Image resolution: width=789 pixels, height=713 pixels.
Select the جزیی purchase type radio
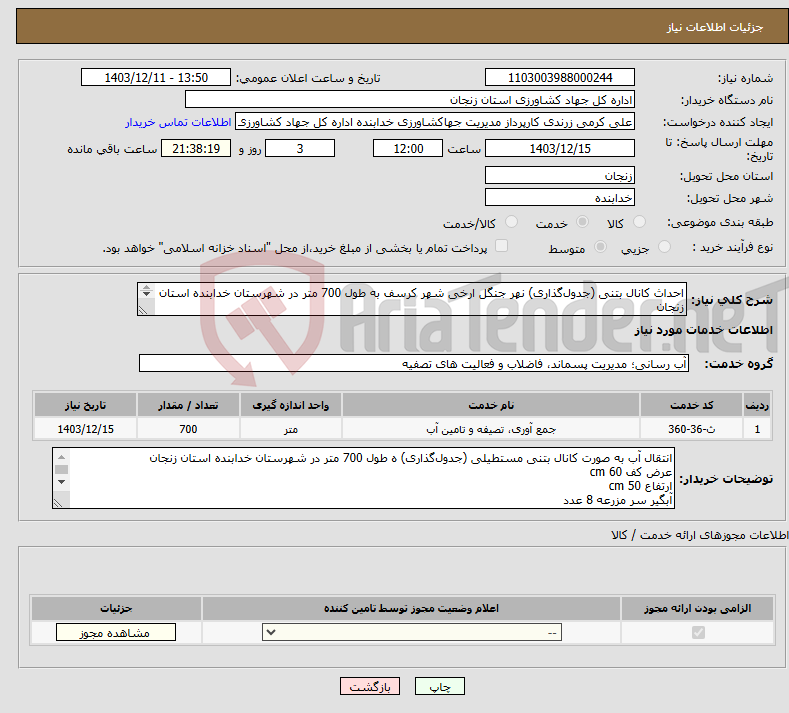(x=664, y=247)
